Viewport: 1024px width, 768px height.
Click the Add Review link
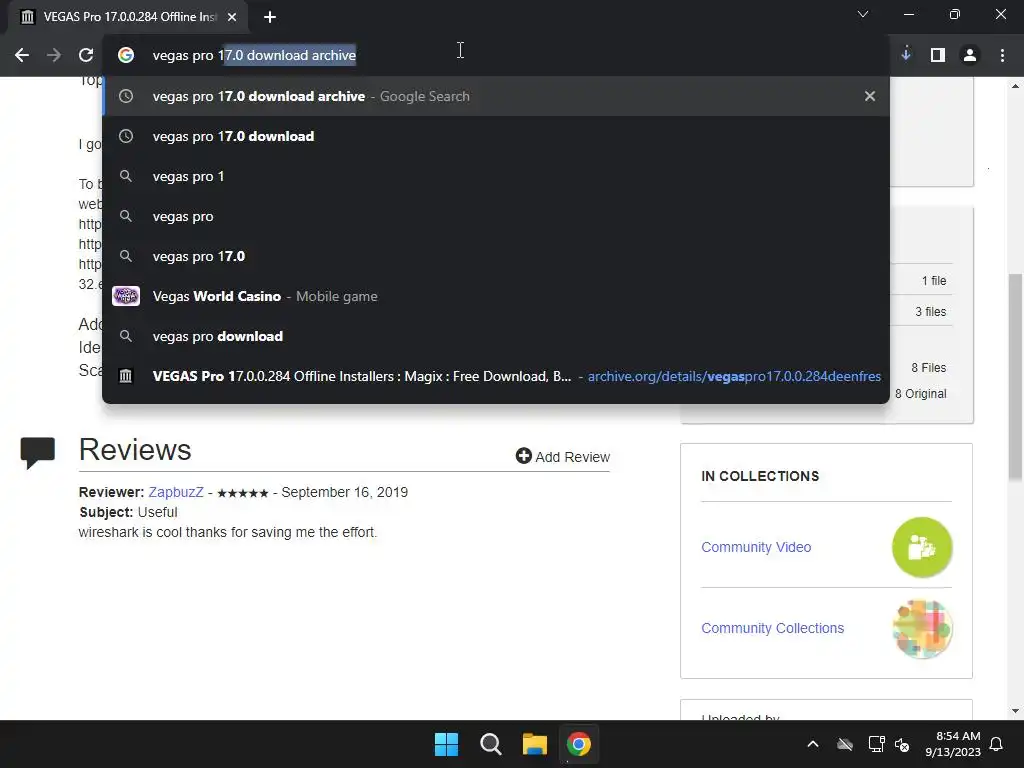(563, 456)
